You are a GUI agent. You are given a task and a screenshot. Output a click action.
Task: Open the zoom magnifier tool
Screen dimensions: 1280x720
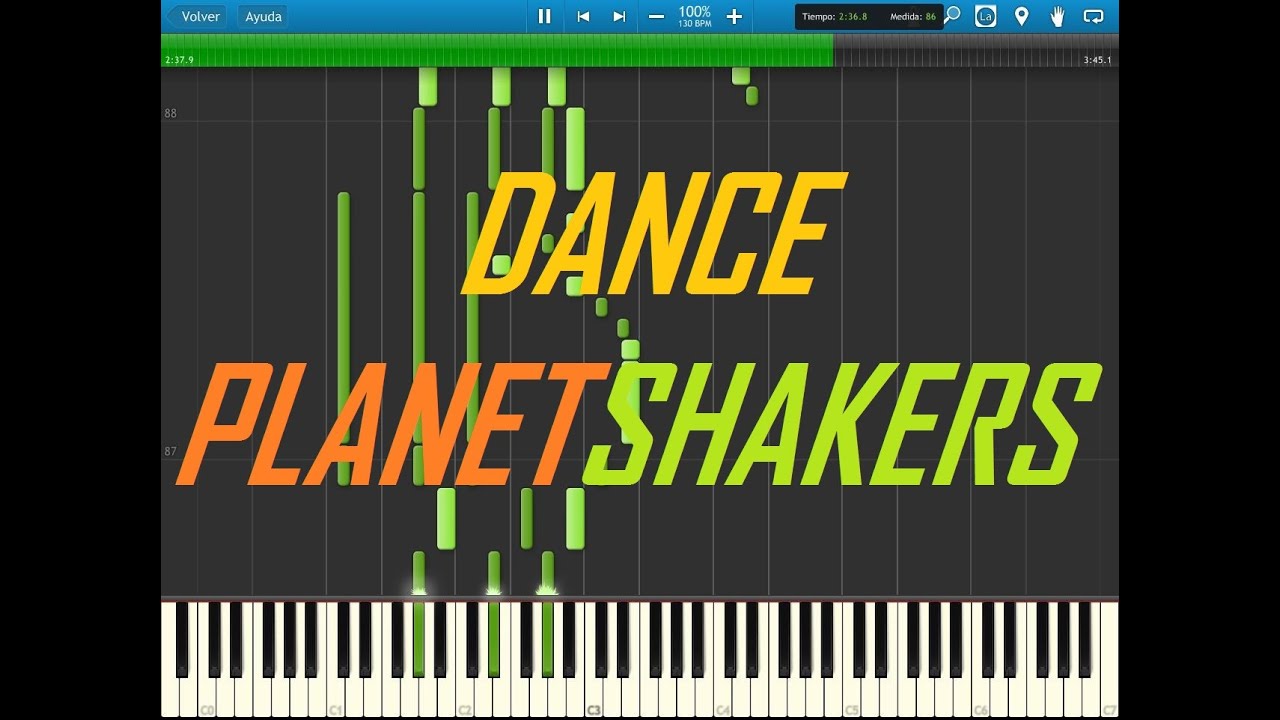[953, 15]
